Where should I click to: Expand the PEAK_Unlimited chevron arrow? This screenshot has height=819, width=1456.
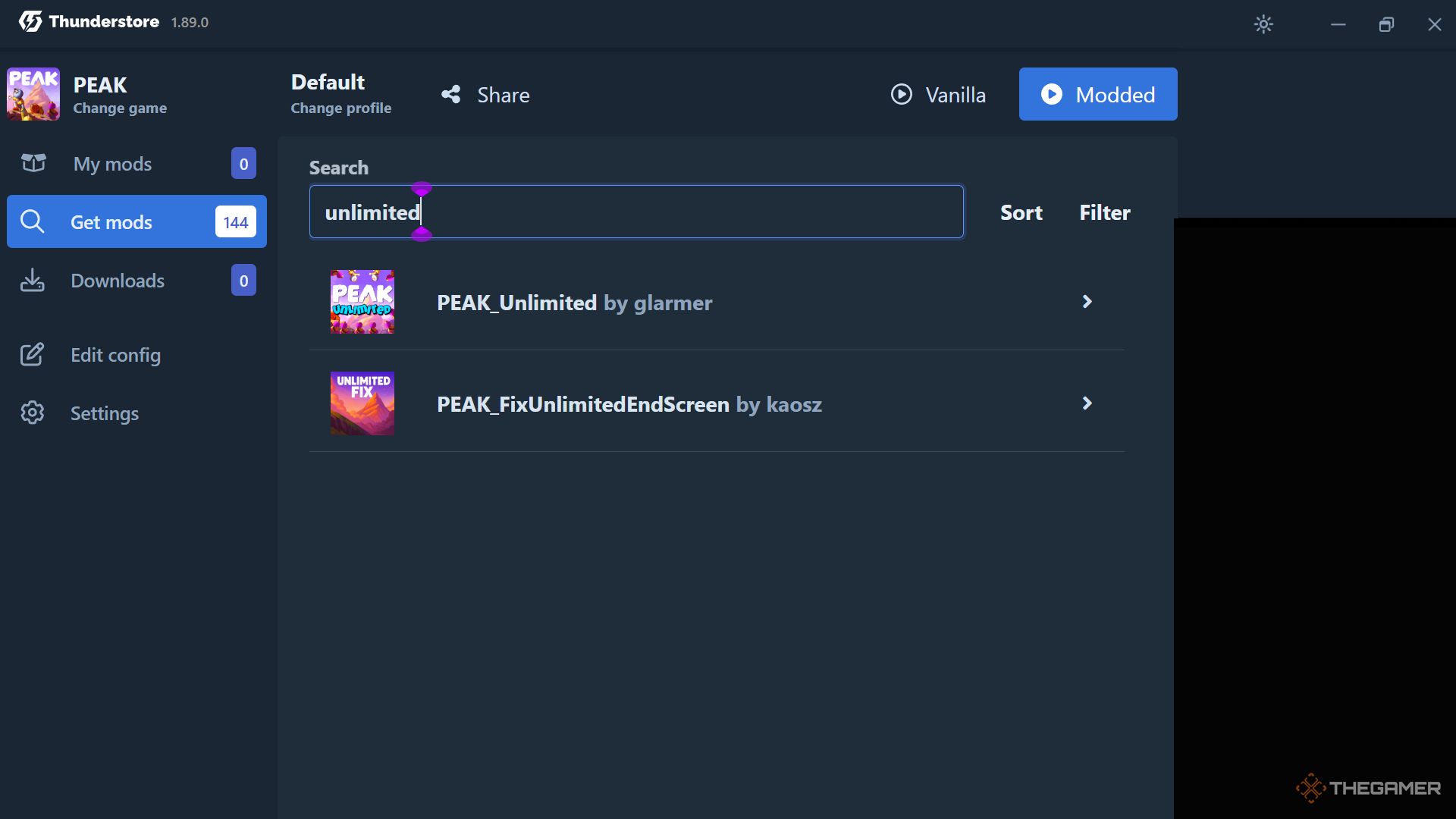(1087, 302)
